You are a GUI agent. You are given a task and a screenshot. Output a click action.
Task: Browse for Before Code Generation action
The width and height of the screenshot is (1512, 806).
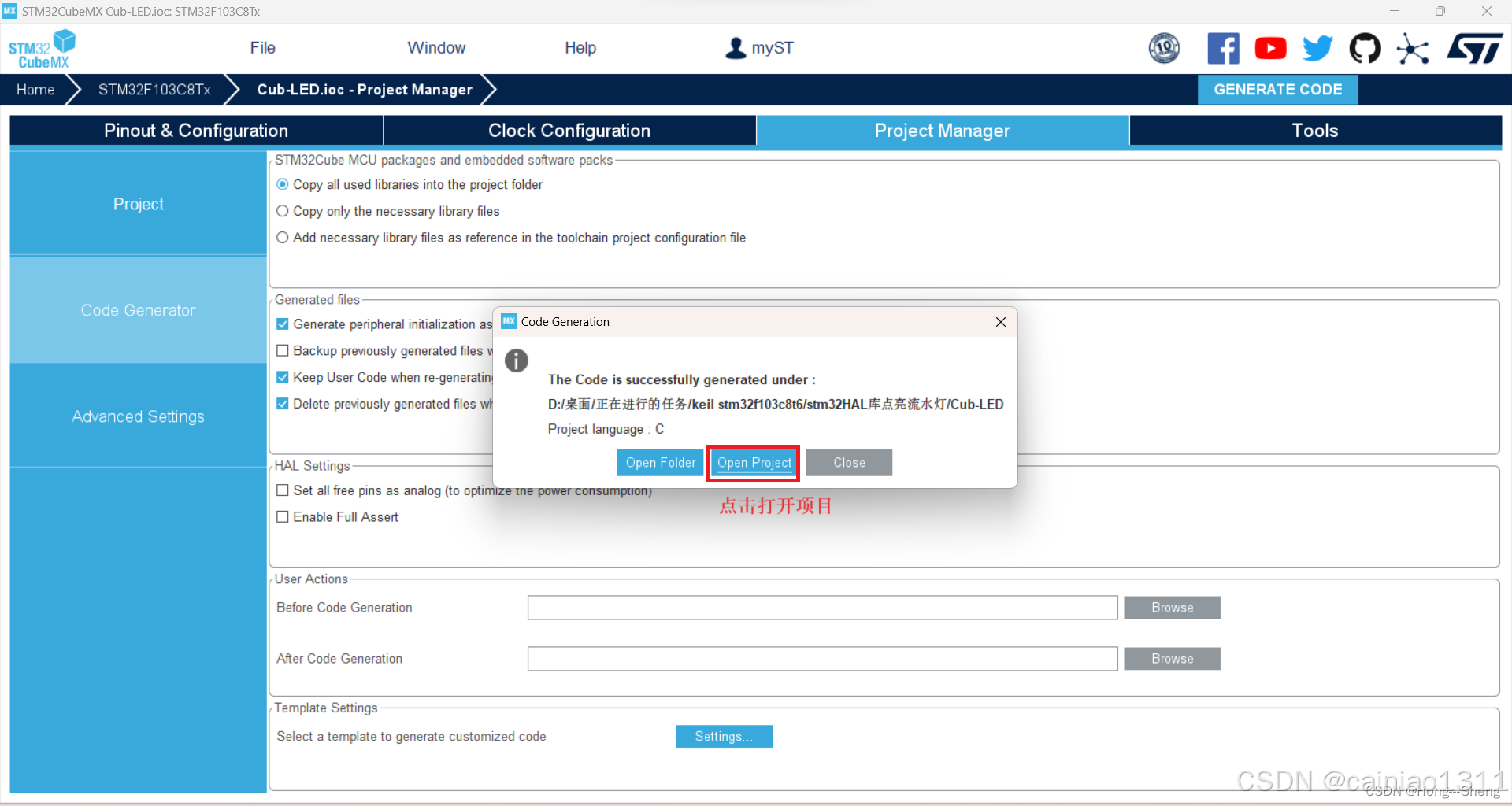click(1172, 608)
